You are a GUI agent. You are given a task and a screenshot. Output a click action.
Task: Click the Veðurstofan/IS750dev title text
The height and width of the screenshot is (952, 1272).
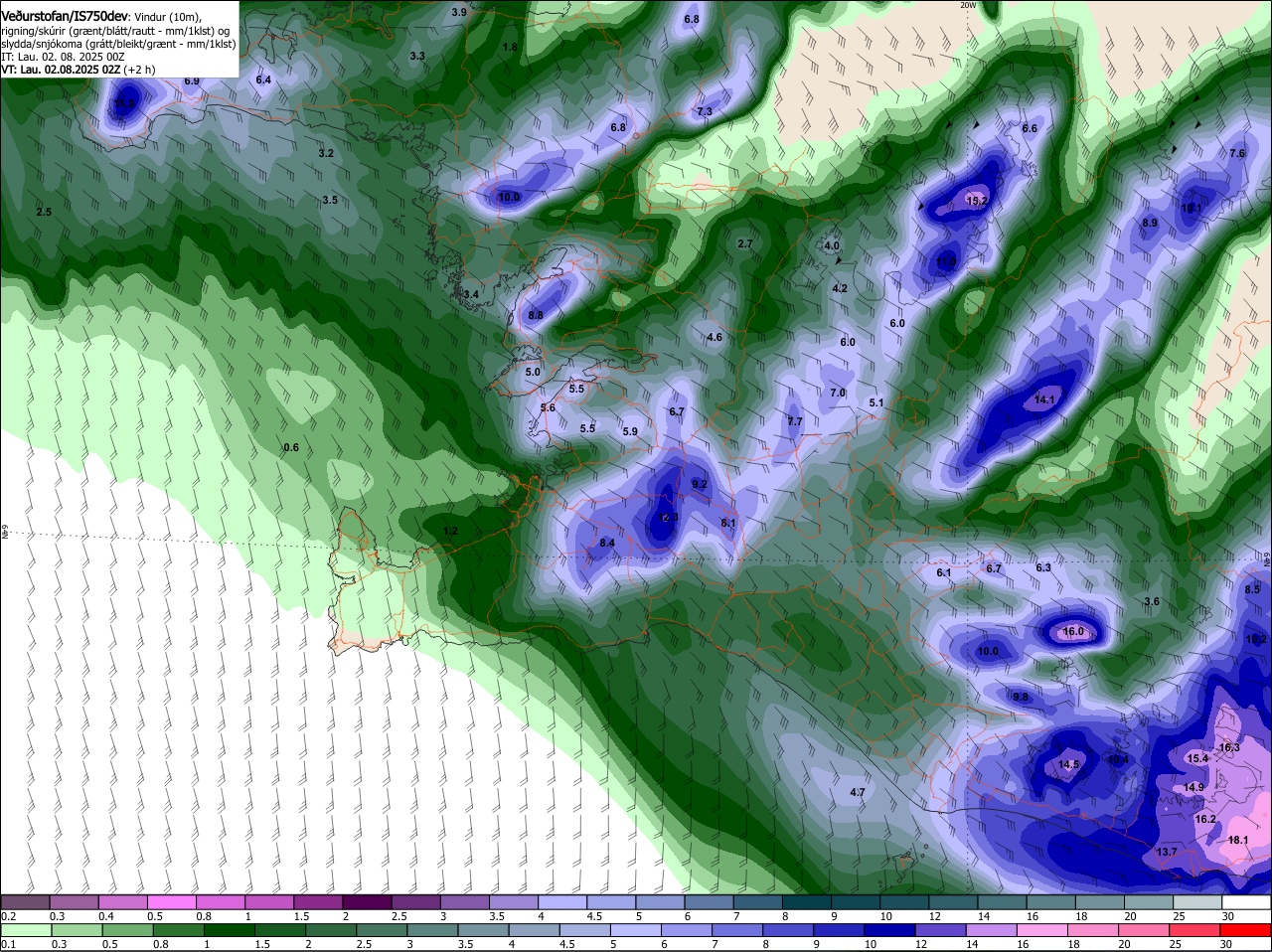point(65,17)
